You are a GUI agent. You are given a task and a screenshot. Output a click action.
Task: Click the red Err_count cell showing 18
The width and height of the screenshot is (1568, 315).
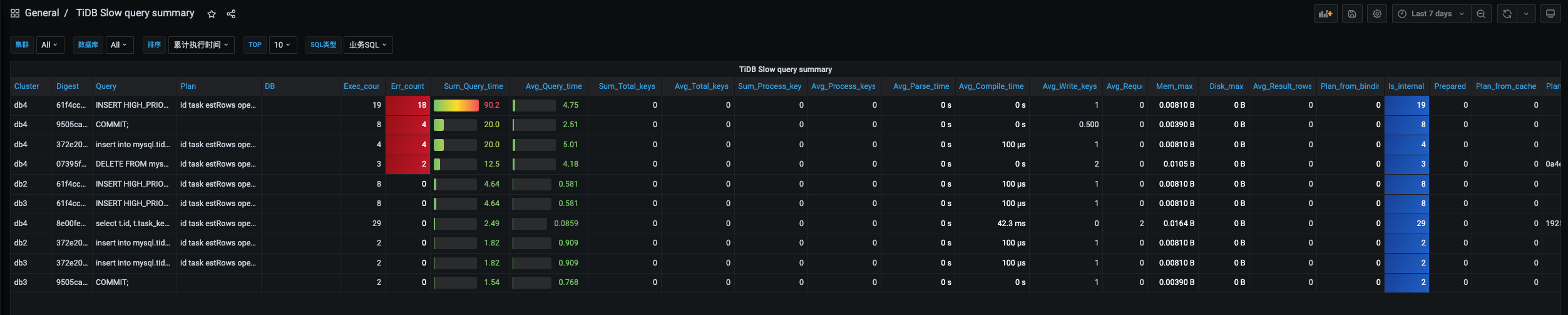(x=407, y=105)
